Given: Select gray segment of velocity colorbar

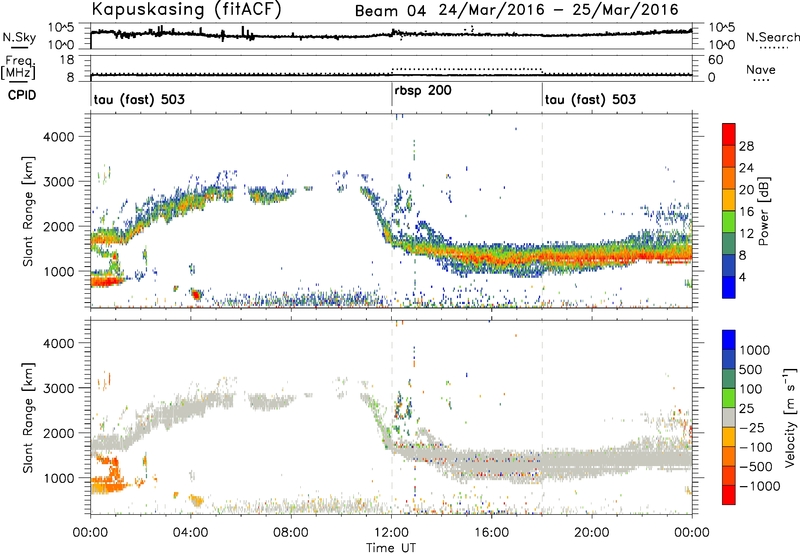Looking at the screenshot, I should (x=729, y=418).
